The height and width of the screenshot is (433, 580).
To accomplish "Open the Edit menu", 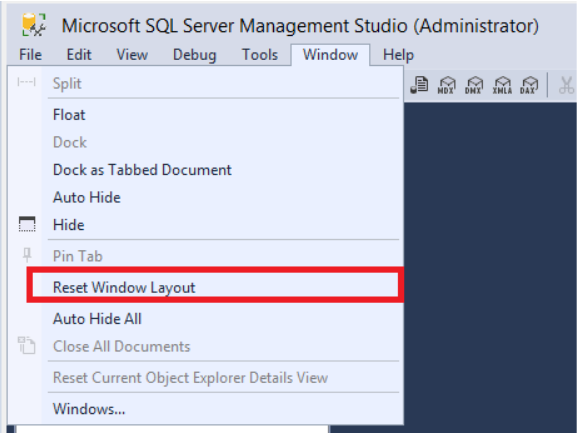I will coord(79,55).
